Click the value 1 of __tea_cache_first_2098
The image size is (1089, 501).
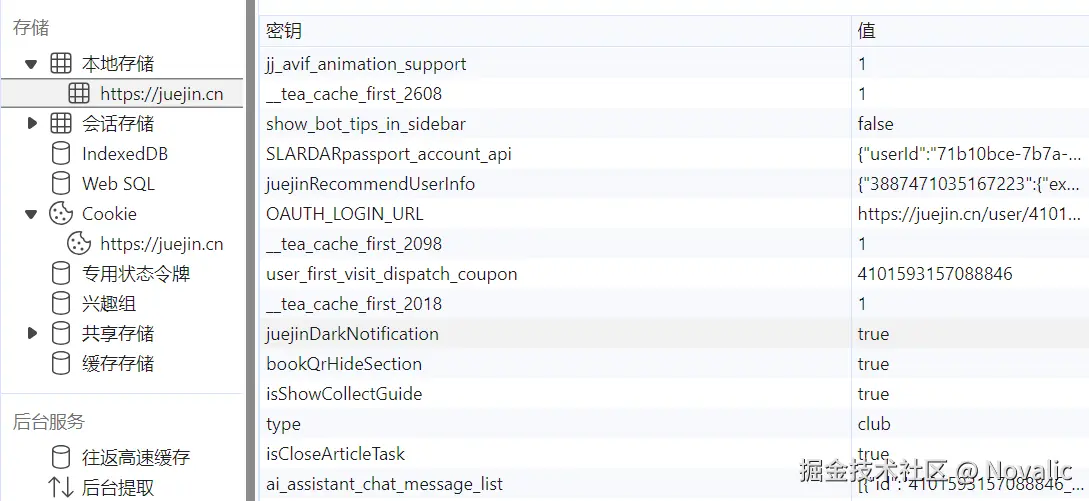(x=862, y=244)
